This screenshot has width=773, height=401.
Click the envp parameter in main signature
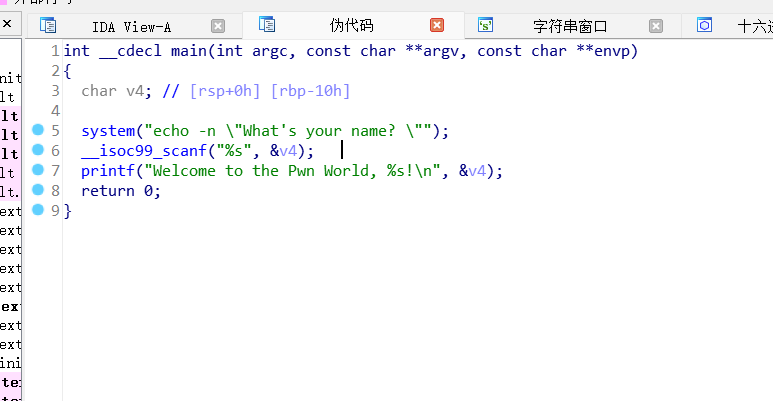612,51
